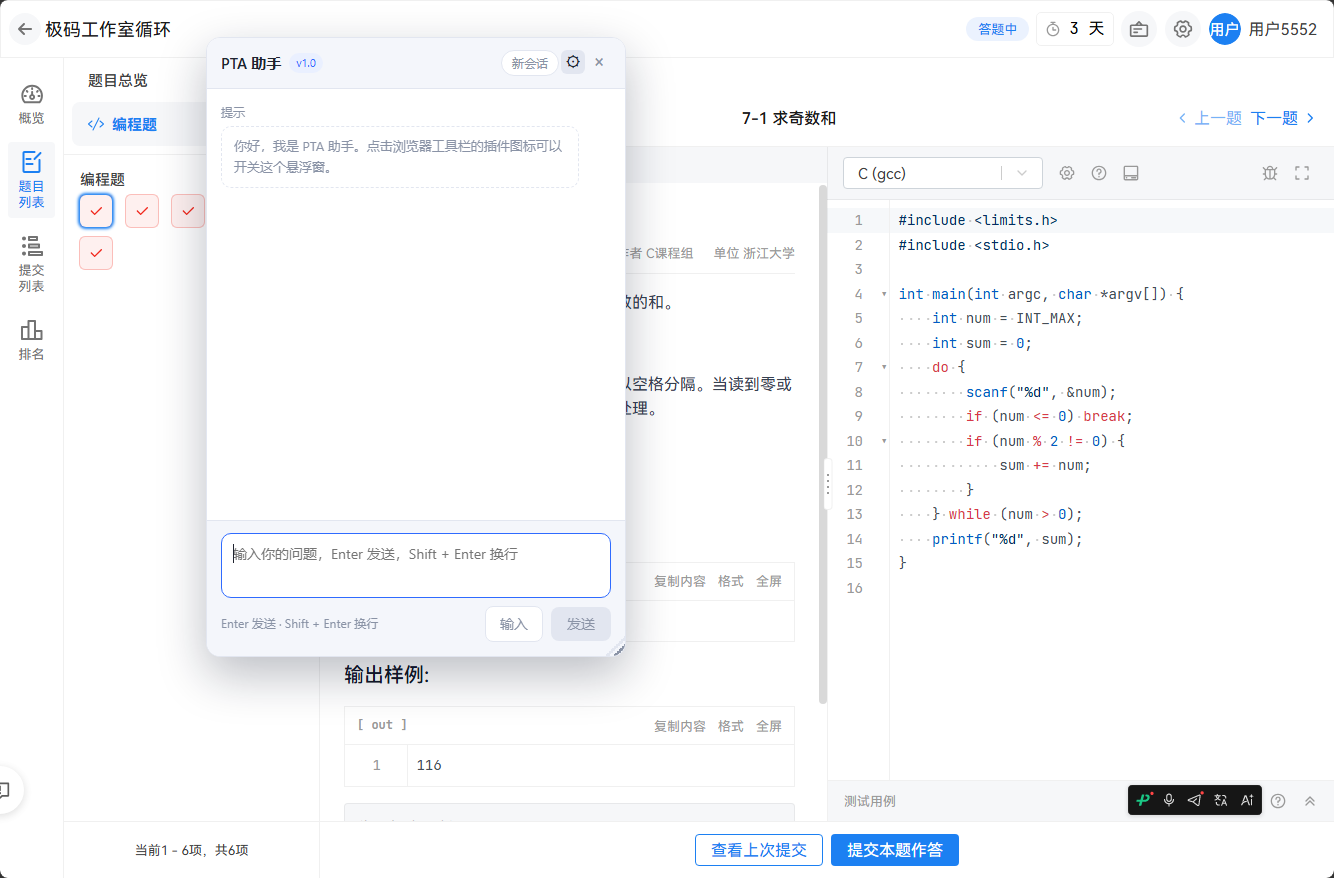Open the briefcase icon in the top bar

(1139, 29)
